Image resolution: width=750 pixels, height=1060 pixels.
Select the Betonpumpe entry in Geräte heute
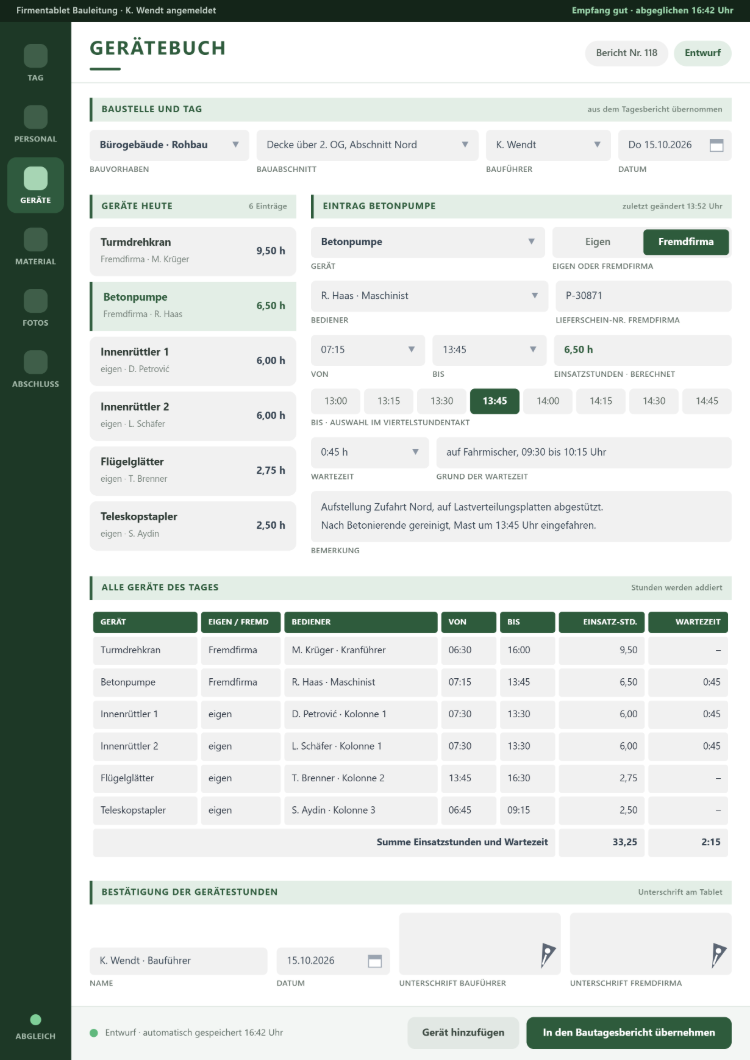(193, 306)
